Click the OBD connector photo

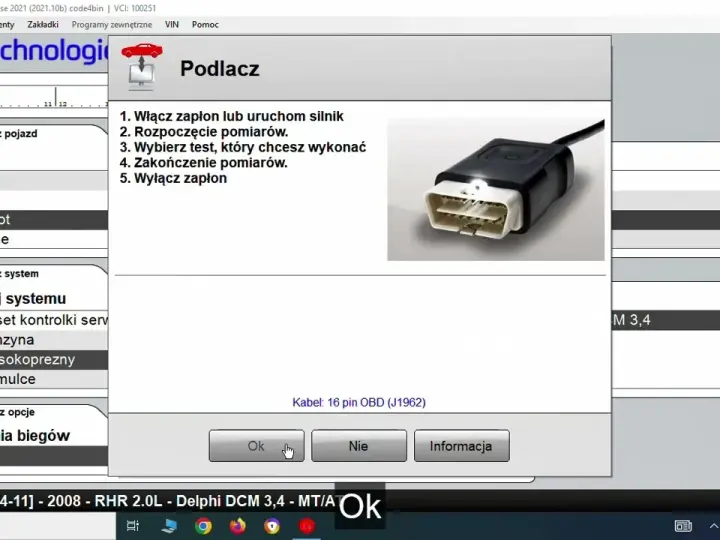[496, 190]
